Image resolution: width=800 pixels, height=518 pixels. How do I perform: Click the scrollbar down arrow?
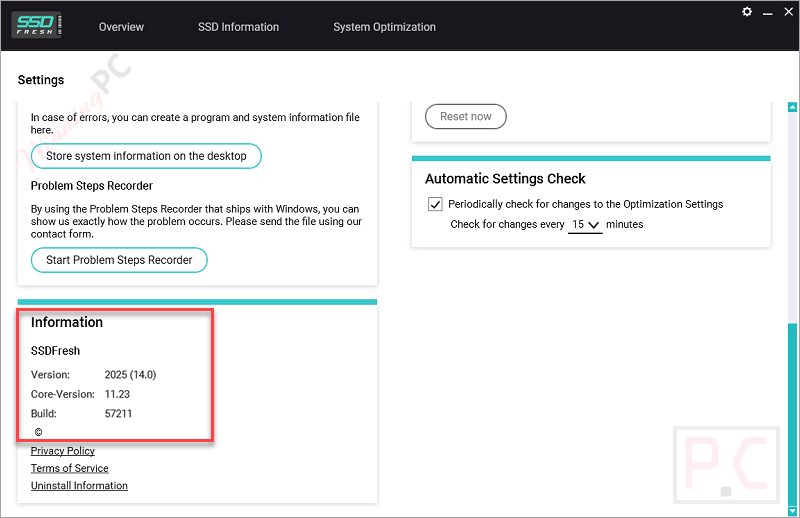point(792,511)
